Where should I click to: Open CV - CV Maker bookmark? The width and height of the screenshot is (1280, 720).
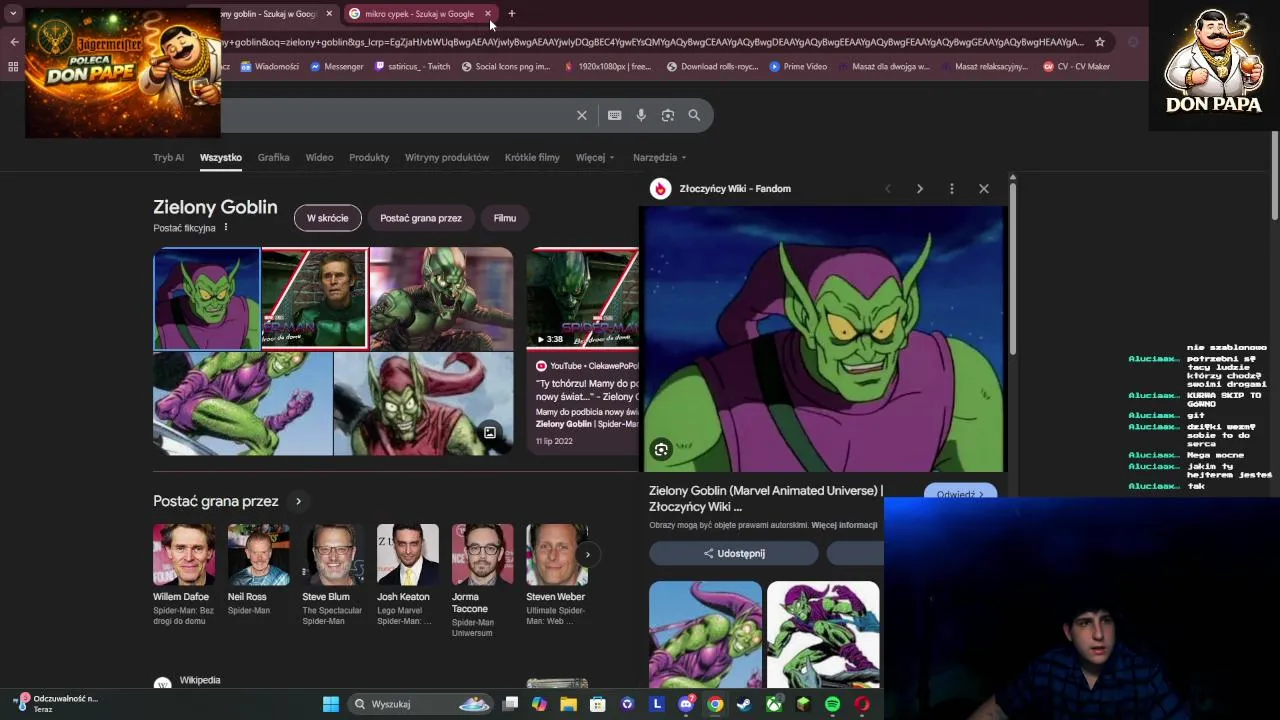tap(1077, 67)
